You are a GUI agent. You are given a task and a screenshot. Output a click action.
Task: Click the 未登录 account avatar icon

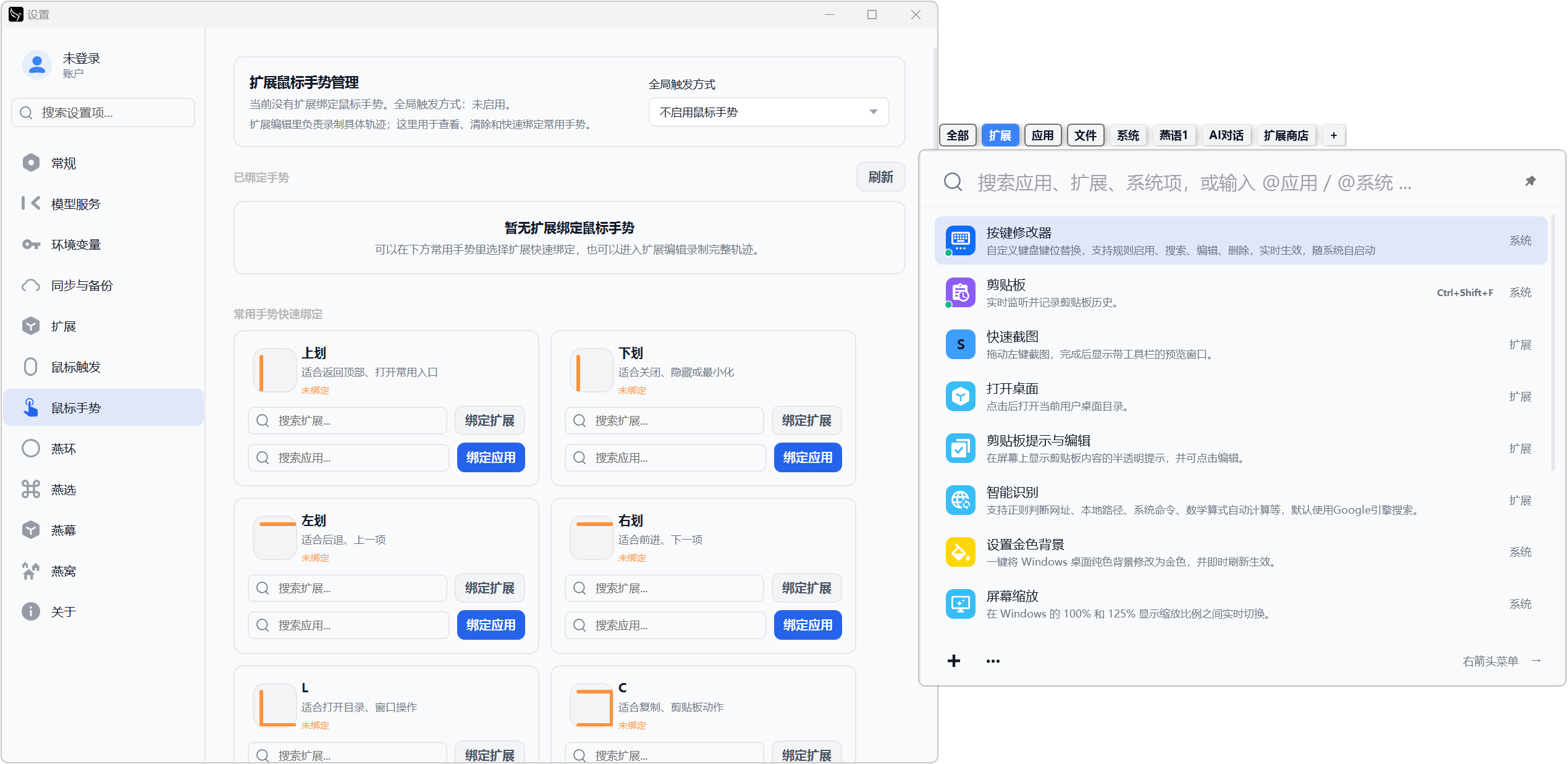[x=37, y=64]
